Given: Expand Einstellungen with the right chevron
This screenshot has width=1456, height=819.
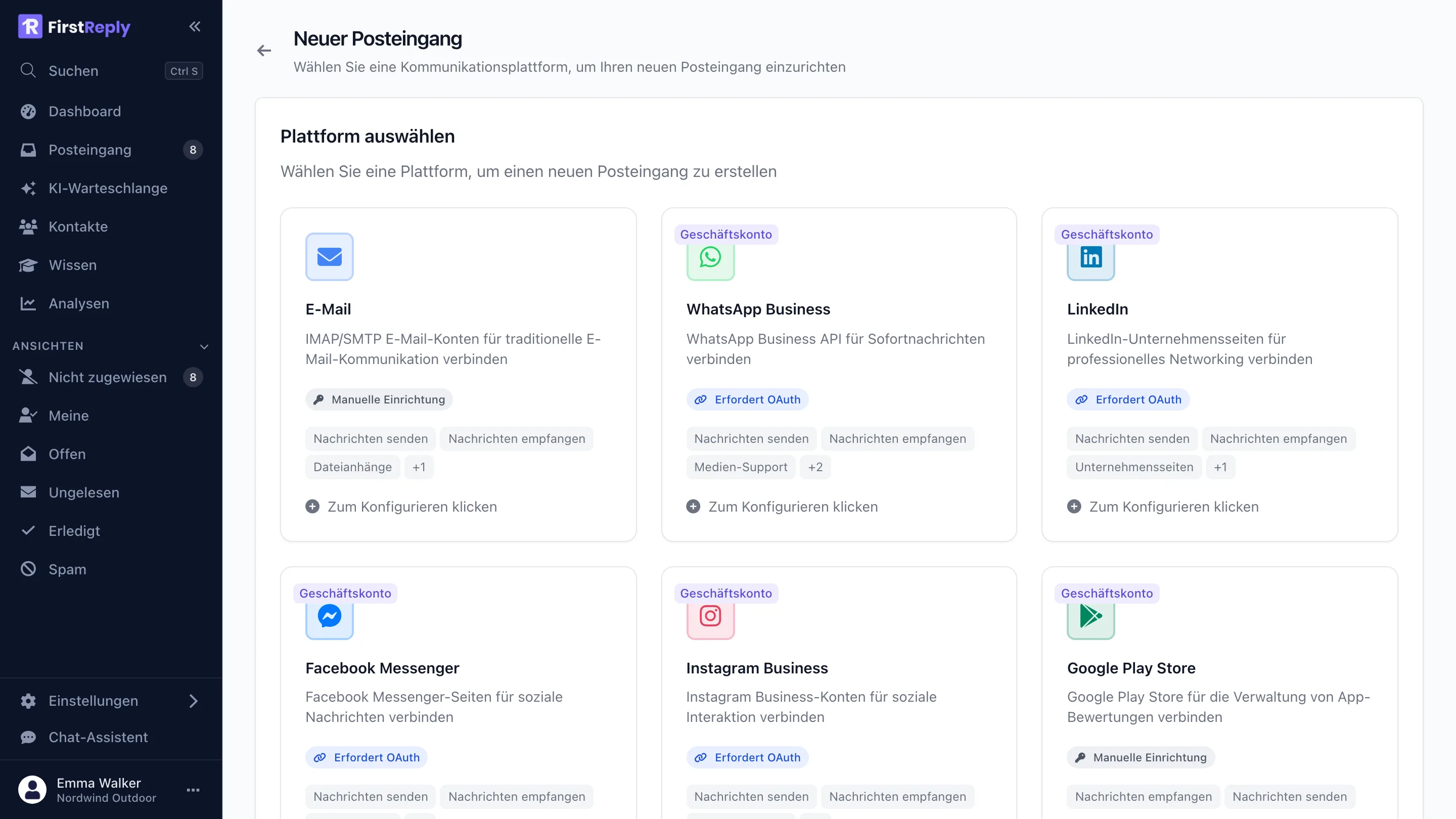Looking at the screenshot, I should pos(193,701).
